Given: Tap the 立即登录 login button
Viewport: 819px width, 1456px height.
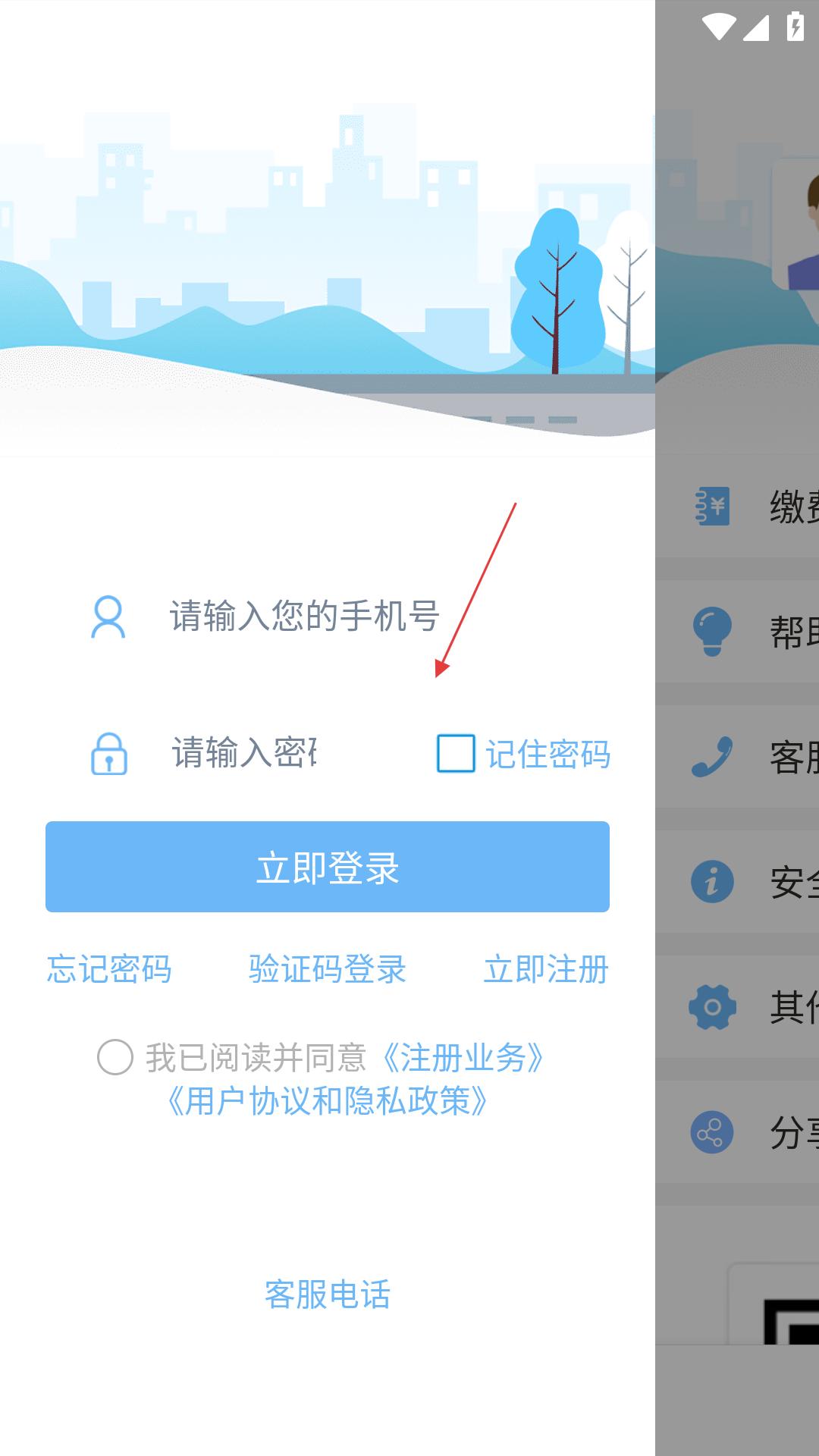Looking at the screenshot, I should click(328, 867).
